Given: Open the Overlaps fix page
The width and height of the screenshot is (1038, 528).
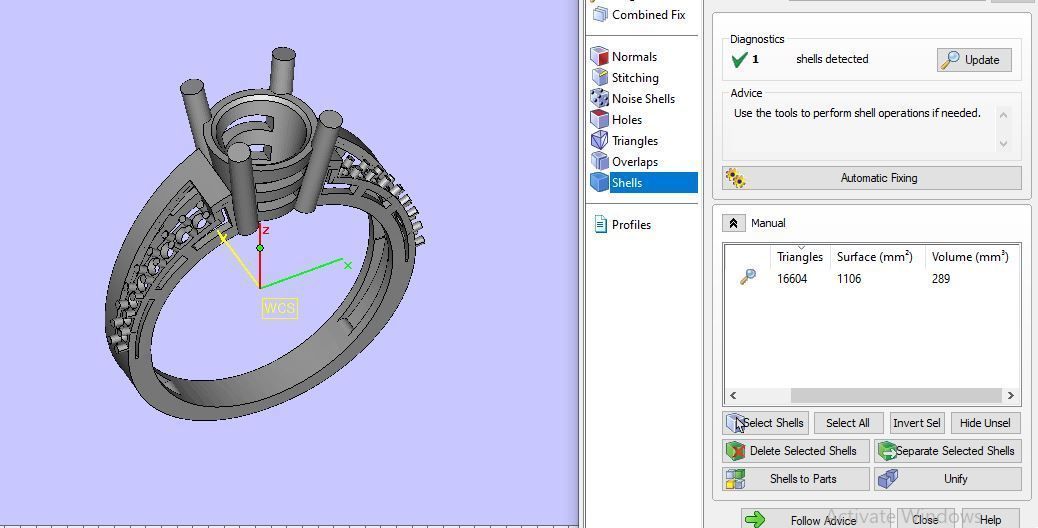Looking at the screenshot, I should [x=625, y=161].
